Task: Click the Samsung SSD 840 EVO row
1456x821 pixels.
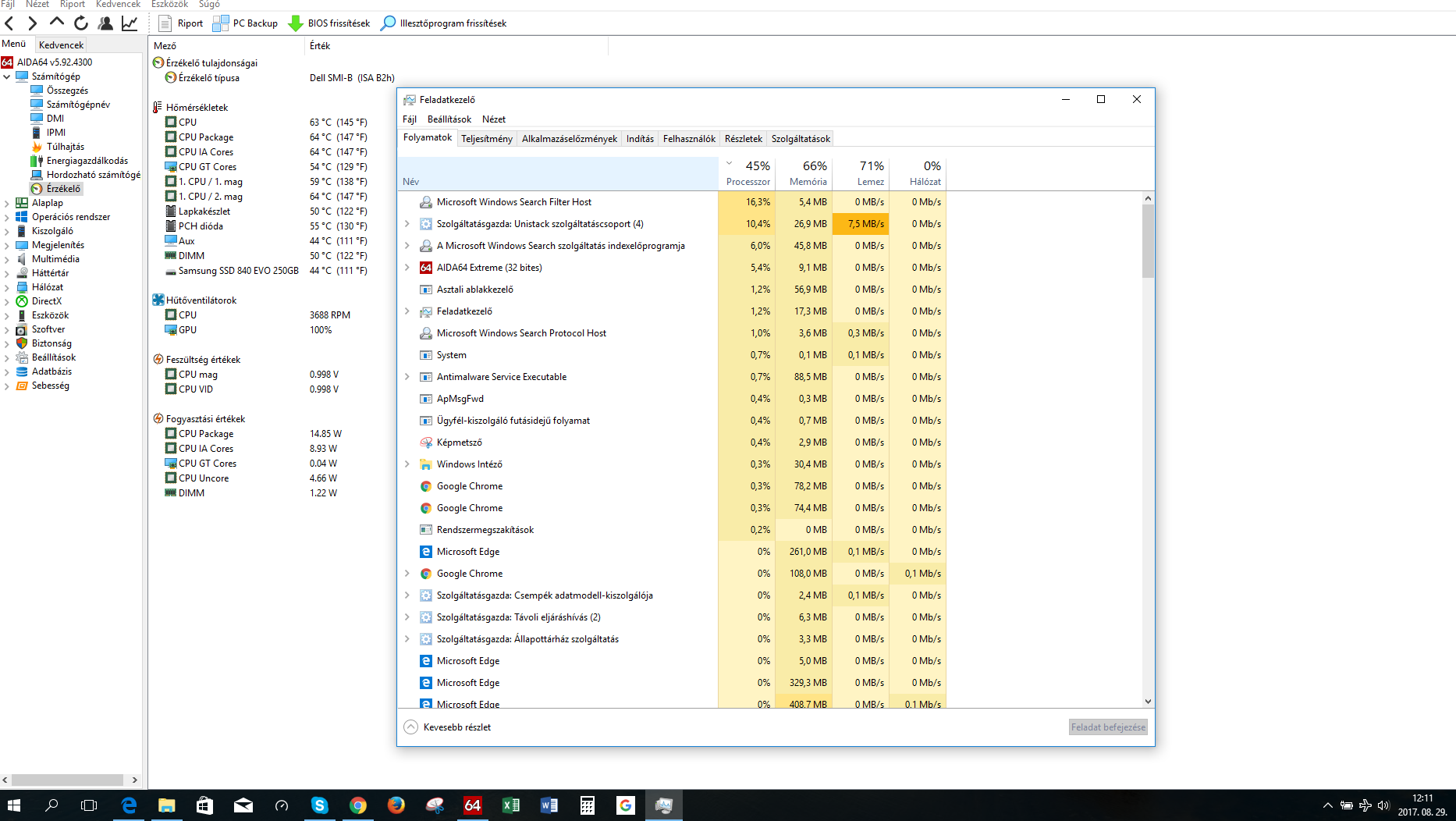Action: [x=265, y=271]
